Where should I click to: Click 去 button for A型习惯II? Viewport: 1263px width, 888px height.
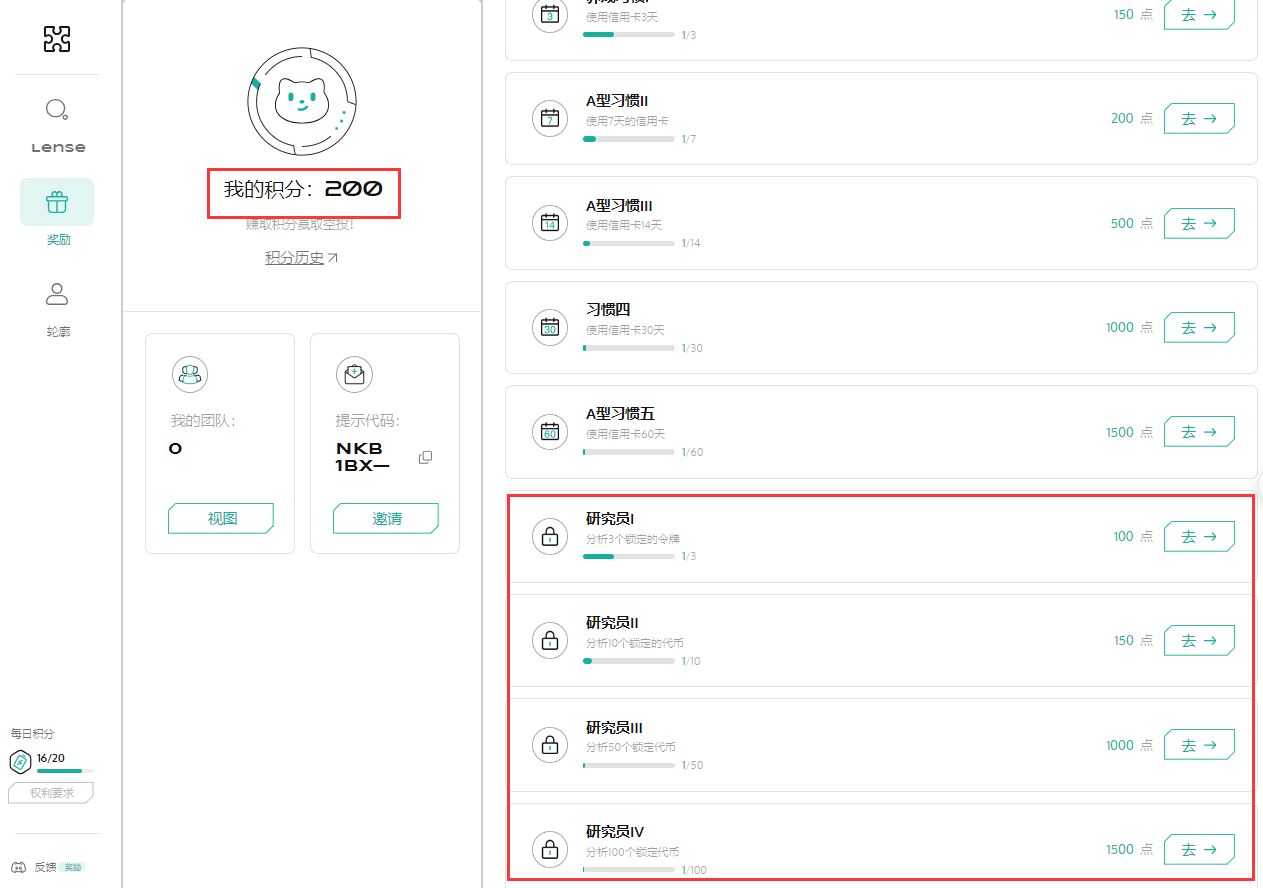[1198, 118]
